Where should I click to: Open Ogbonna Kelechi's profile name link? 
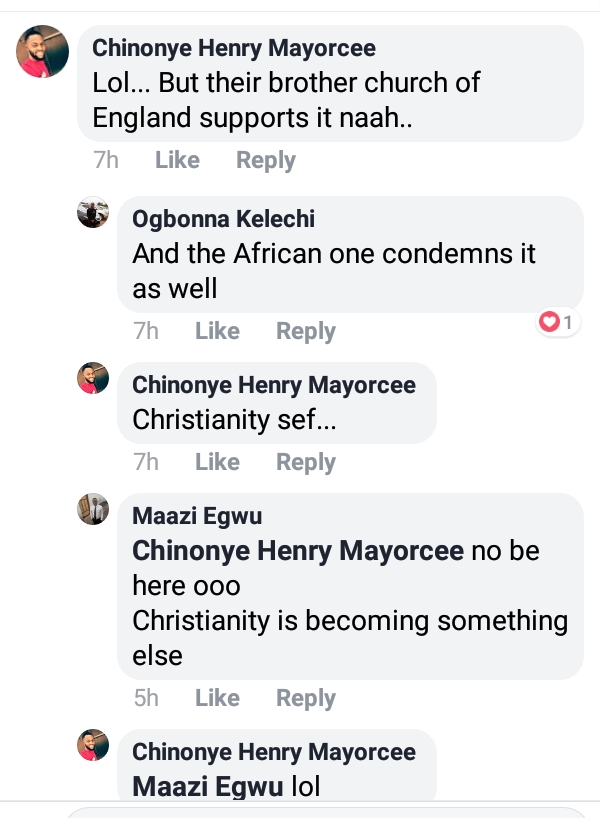(x=217, y=219)
